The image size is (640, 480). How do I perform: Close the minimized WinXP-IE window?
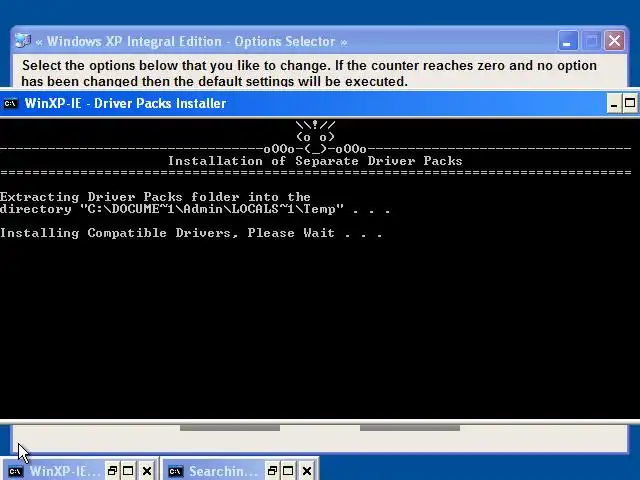coord(147,471)
